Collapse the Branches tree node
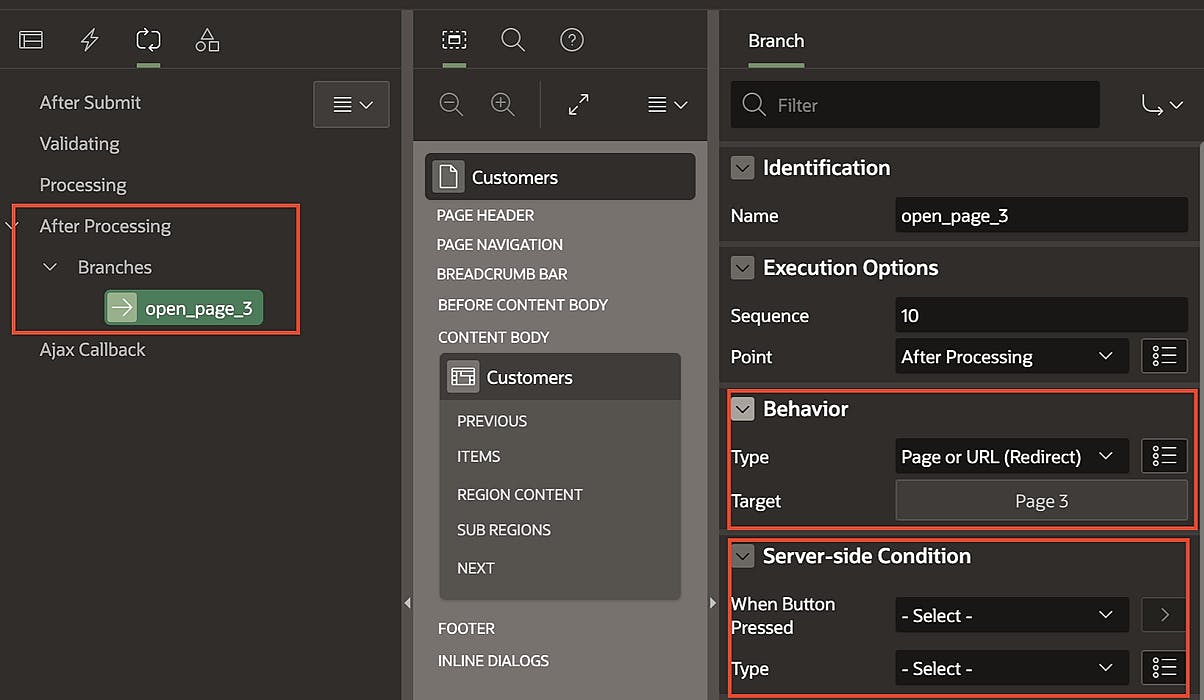 [48, 267]
